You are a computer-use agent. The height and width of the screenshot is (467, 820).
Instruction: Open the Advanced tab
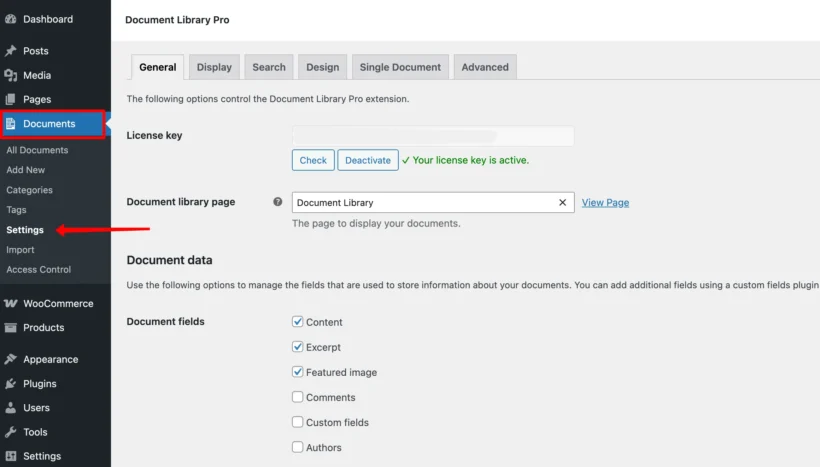[x=485, y=67]
